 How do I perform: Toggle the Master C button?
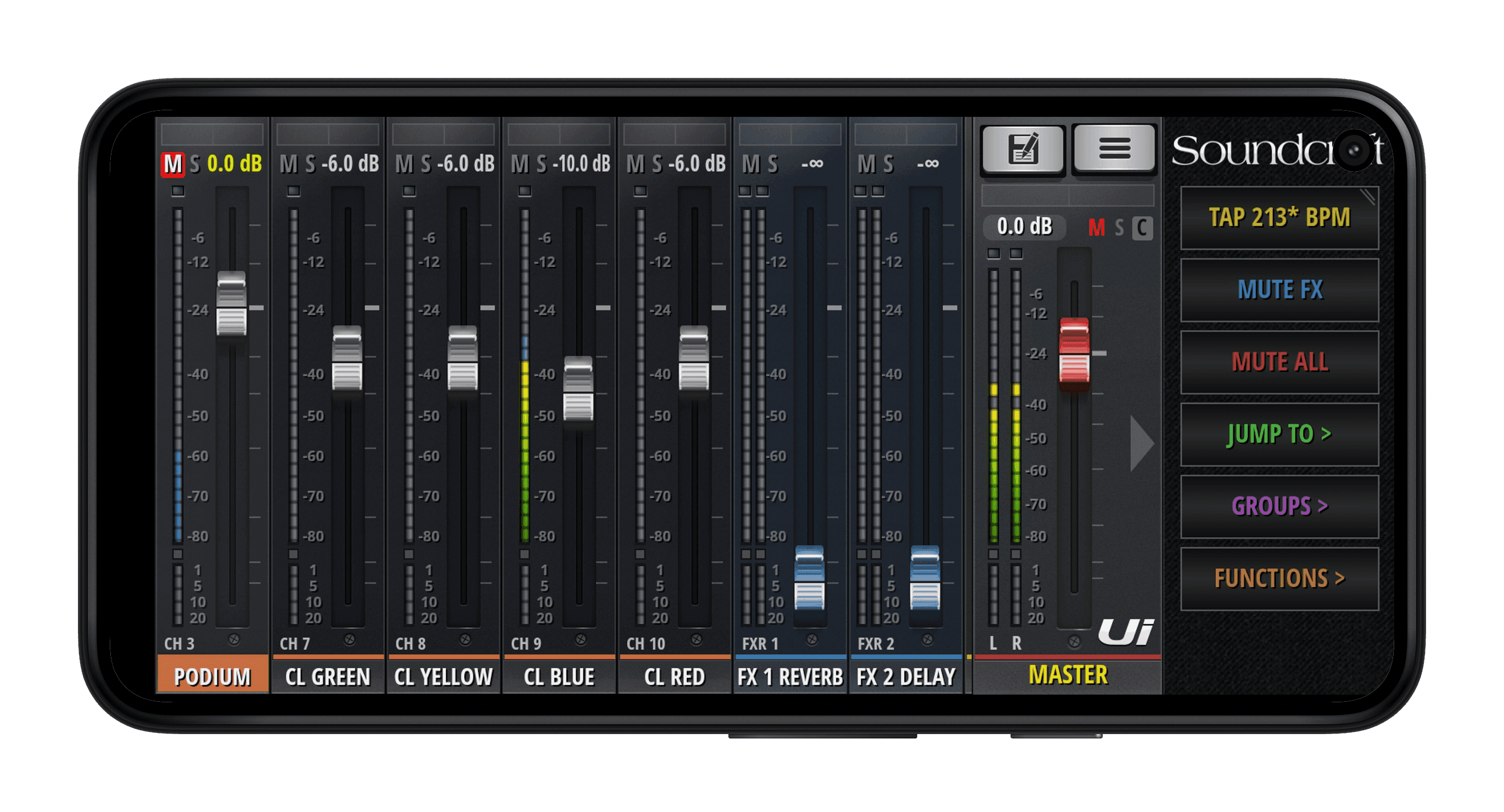click(1142, 227)
